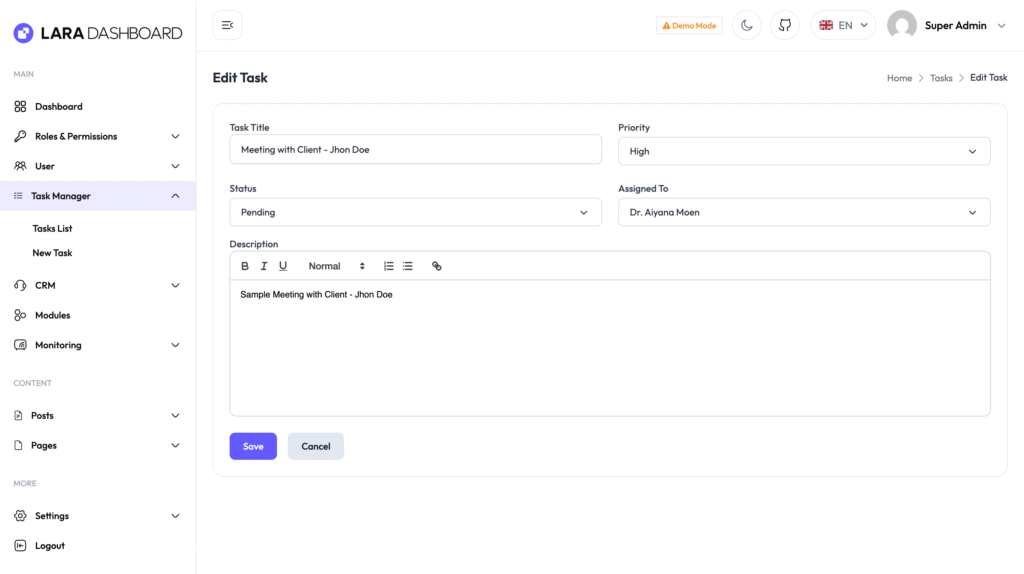The width and height of the screenshot is (1024, 574).
Task: Insert bullet list in description
Action: point(408,266)
